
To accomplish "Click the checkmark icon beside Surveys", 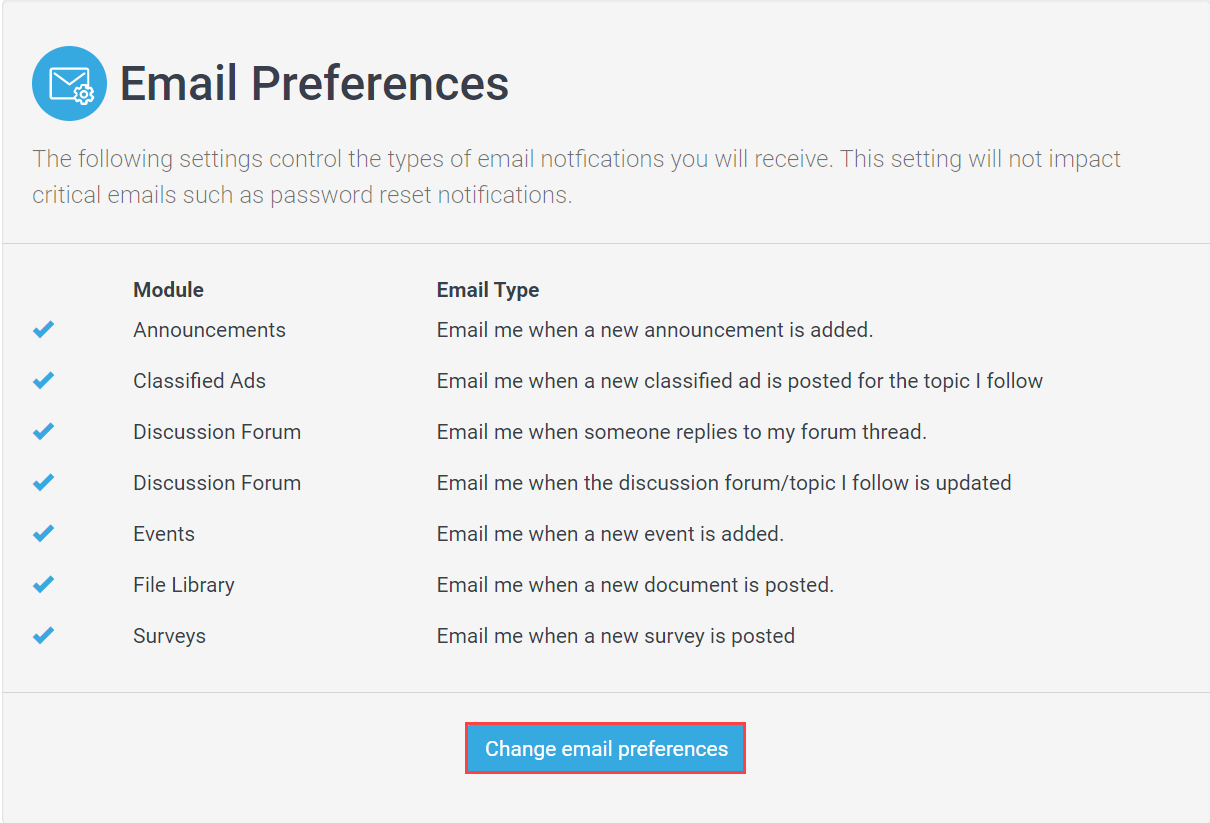I will [43, 635].
